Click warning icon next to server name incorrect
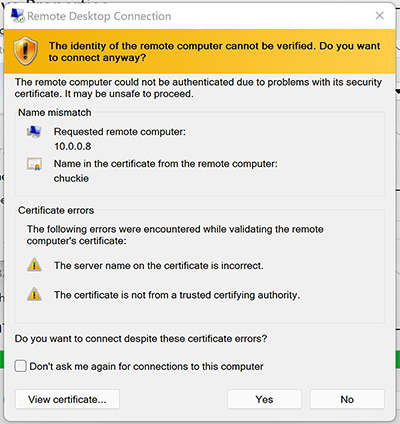 pyautogui.click(x=34, y=265)
